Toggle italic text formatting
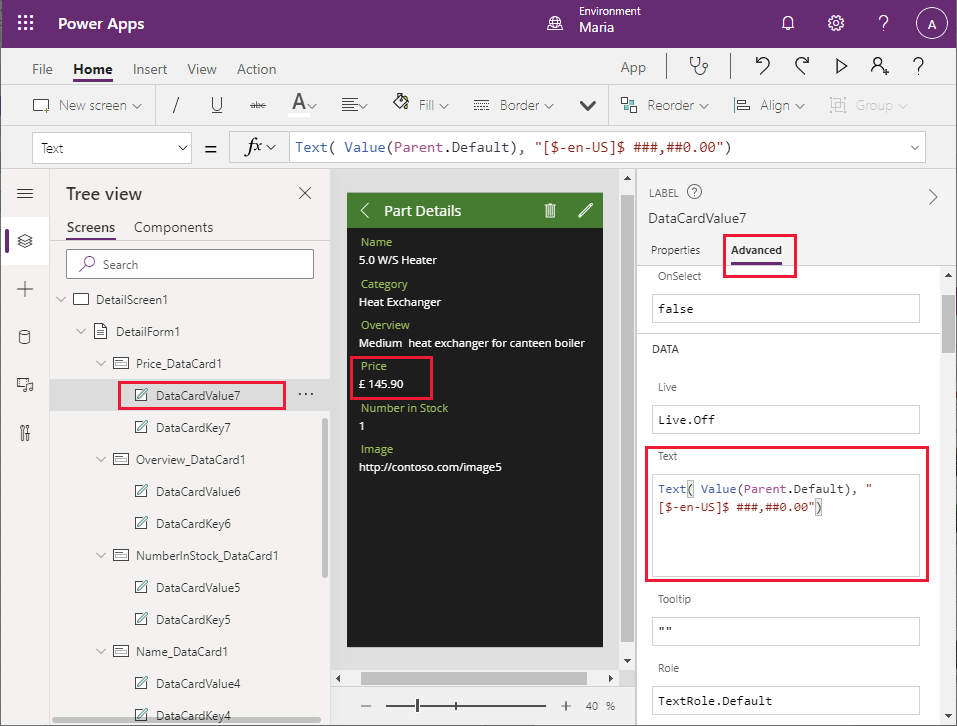957x726 pixels. pos(176,105)
